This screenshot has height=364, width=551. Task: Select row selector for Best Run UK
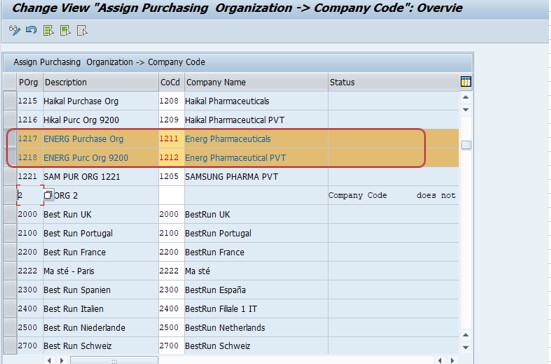(10, 214)
